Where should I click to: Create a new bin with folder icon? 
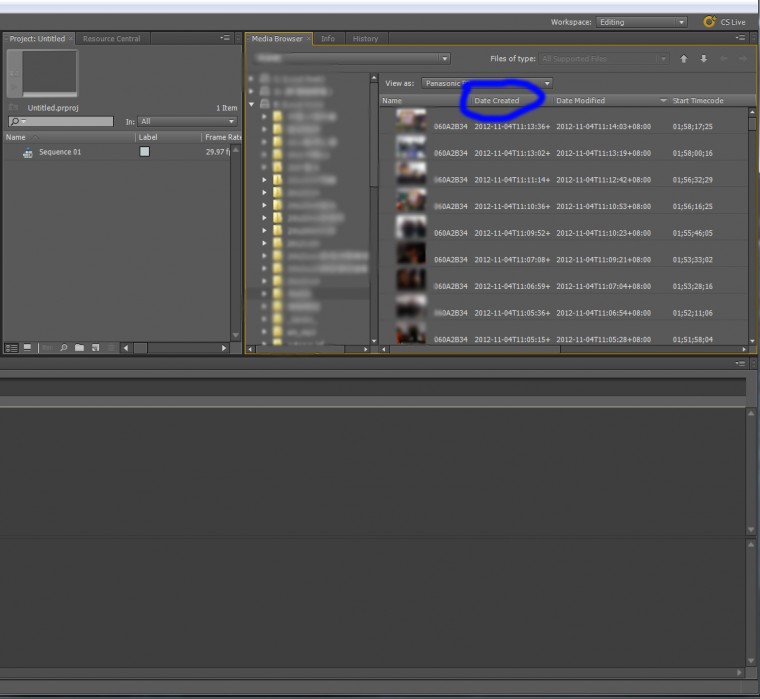point(79,348)
